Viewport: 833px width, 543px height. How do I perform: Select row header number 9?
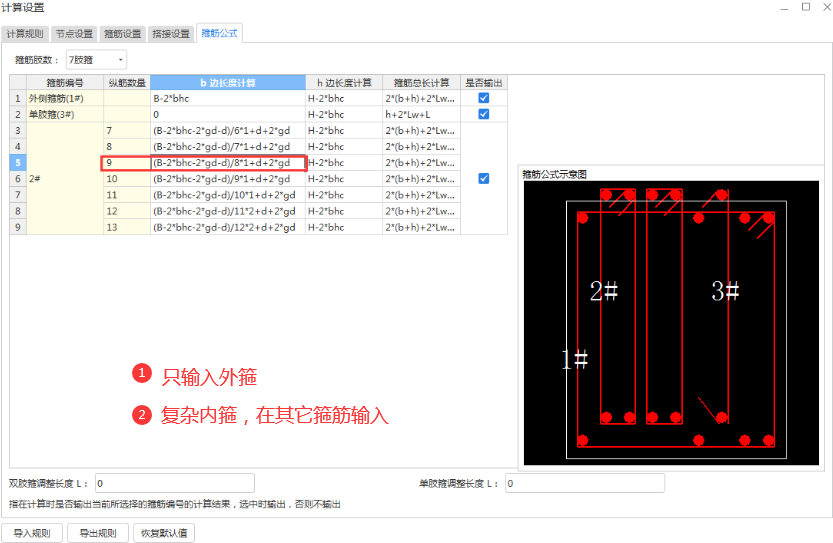pyautogui.click(x=18, y=227)
